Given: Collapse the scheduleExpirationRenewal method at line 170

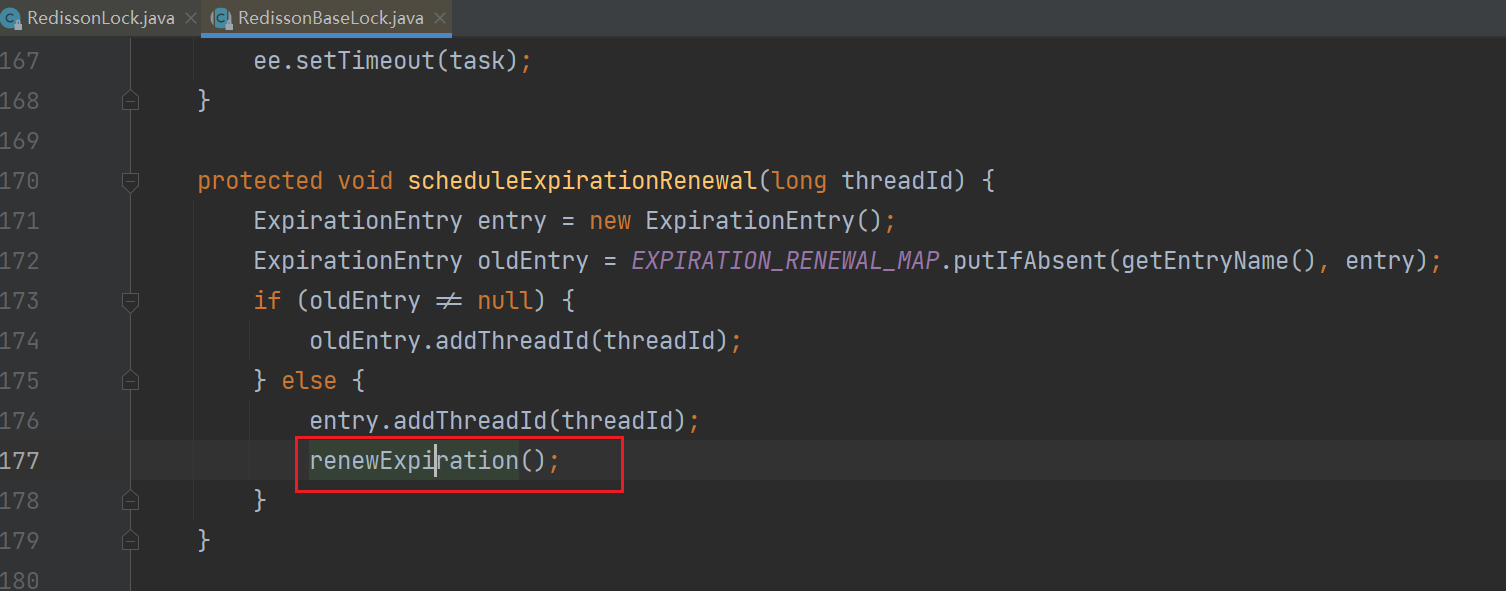Looking at the screenshot, I should tap(130, 181).
